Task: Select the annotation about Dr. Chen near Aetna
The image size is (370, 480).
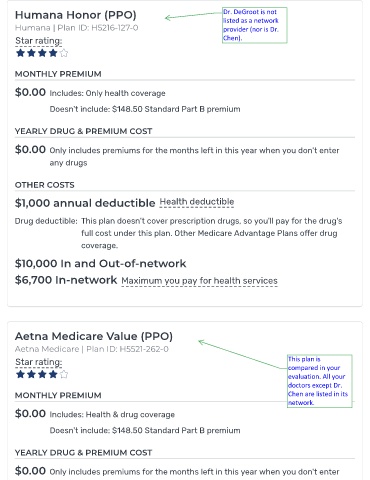Action: [x=320, y=381]
